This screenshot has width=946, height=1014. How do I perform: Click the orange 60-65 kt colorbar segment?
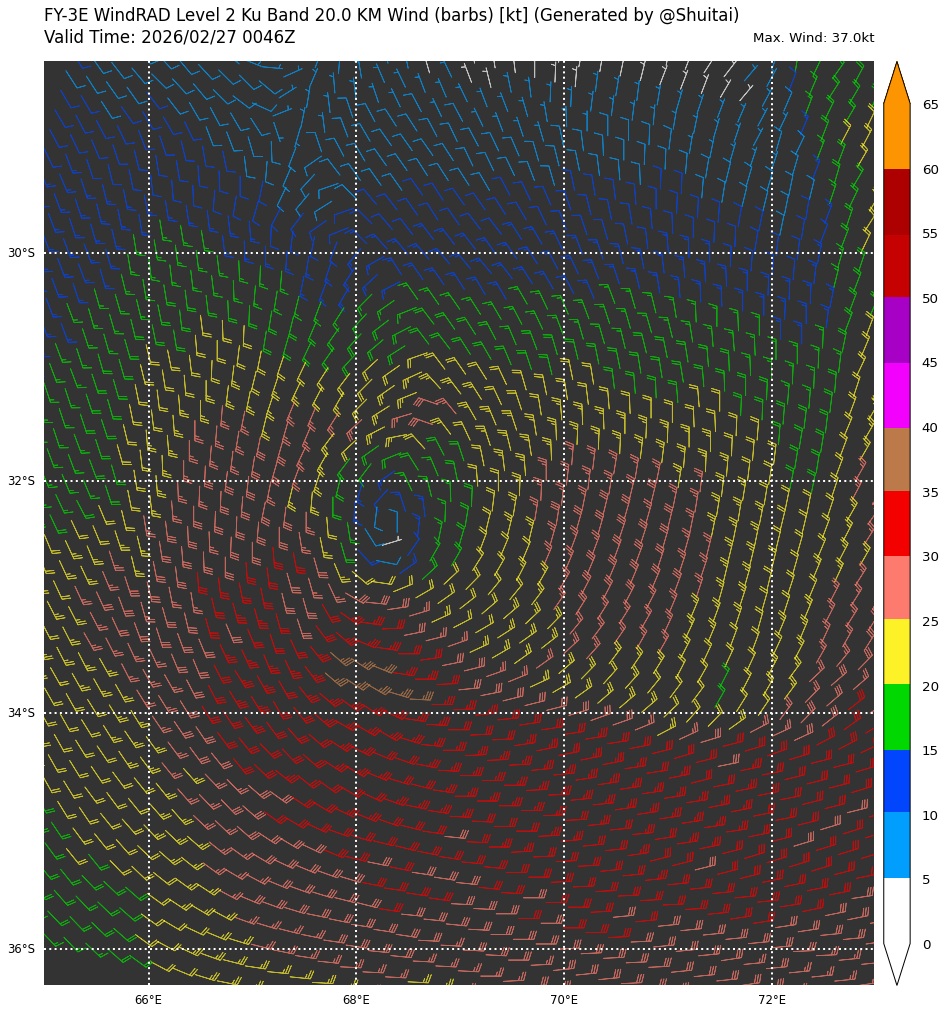[896, 137]
